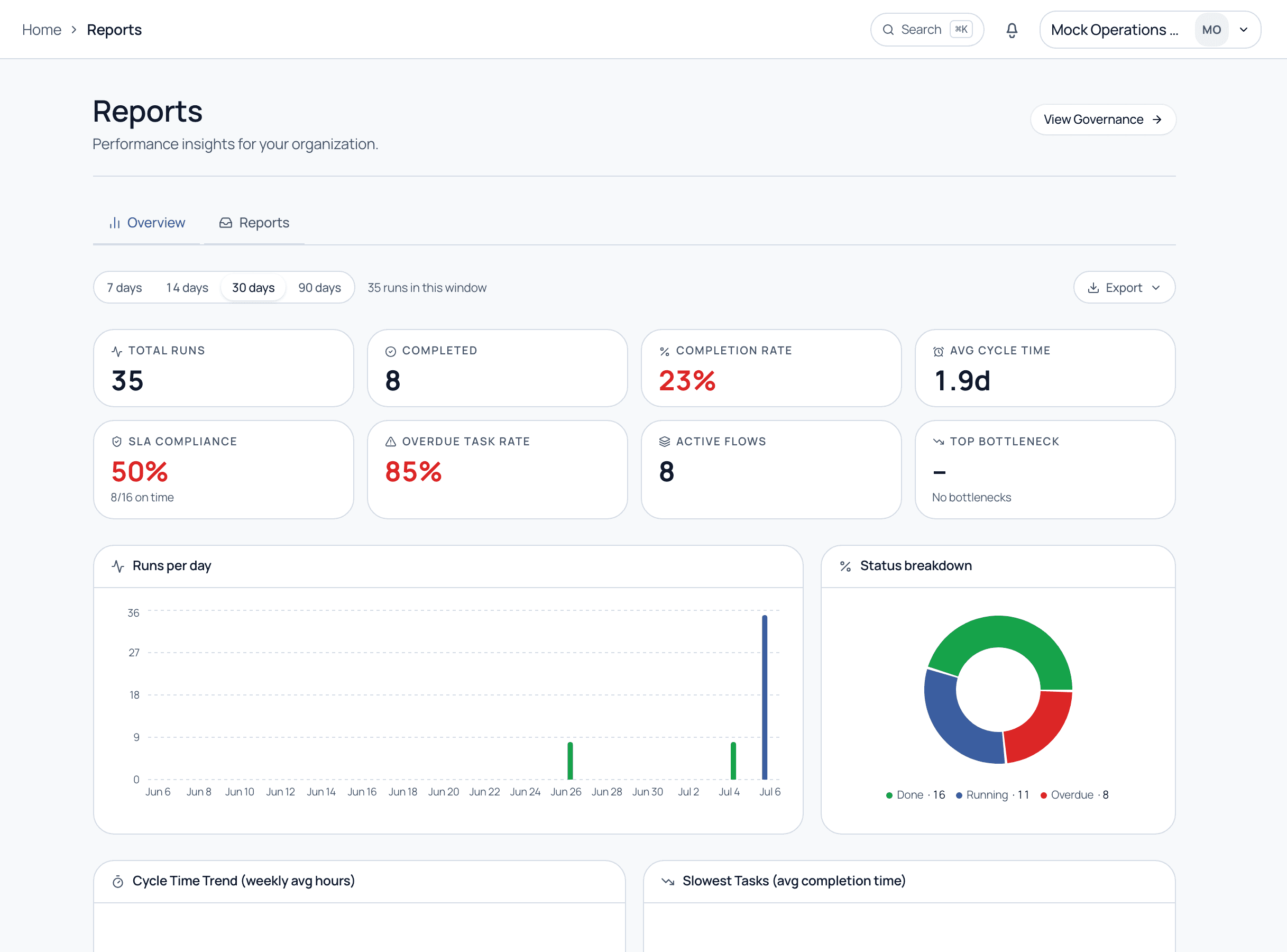Viewport: 1287px width, 952px height.
Task: Select the 14 days time window
Action: [x=187, y=288]
